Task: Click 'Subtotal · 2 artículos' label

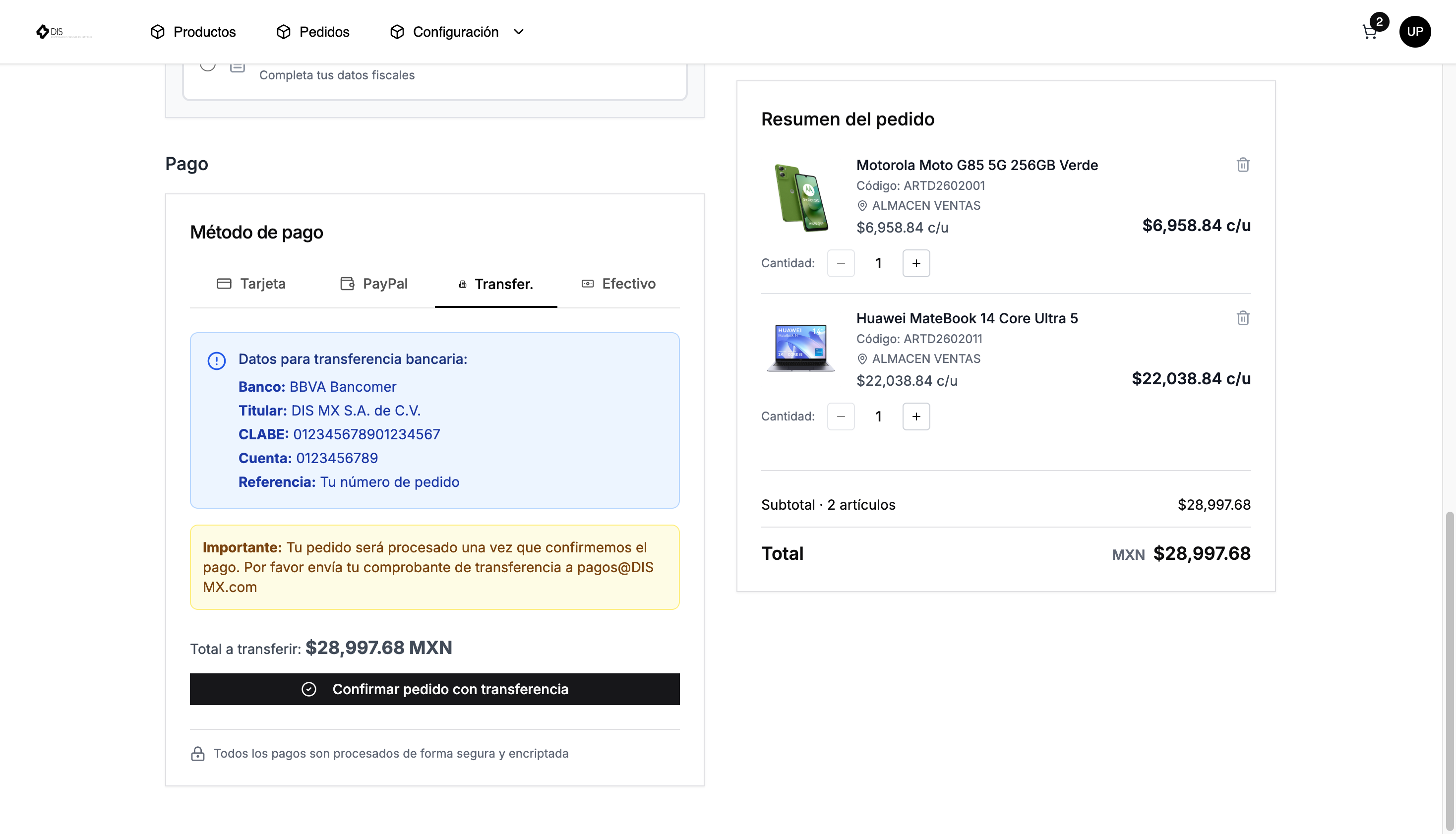Action: coord(828,505)
